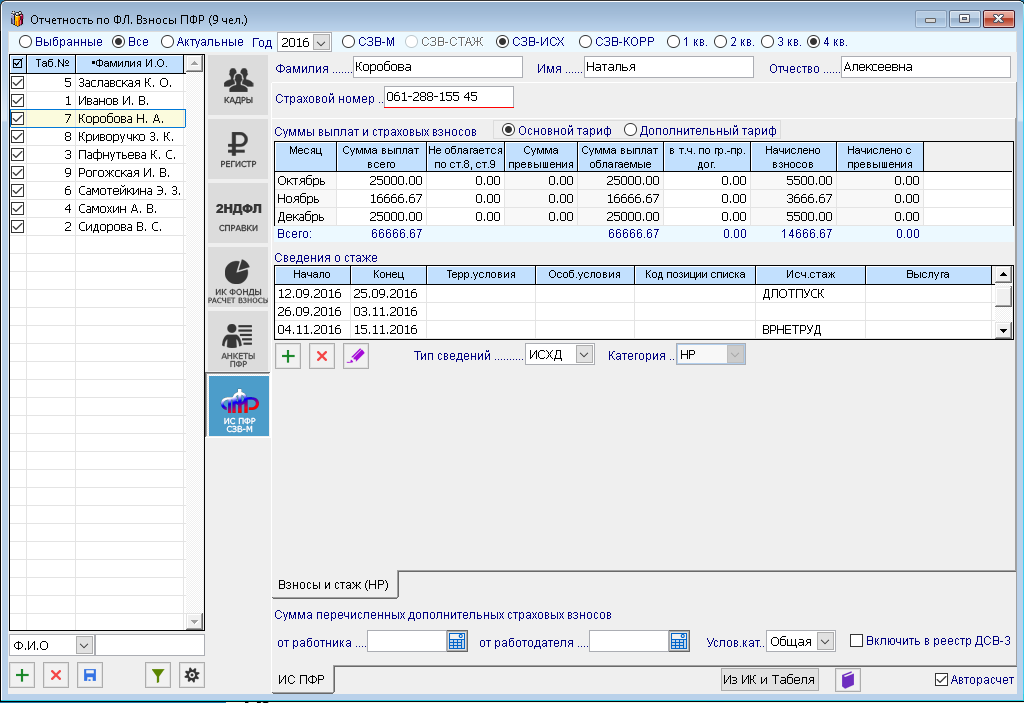1024x703 pixels.
Task: Choose the СЗВ-М report type
Action: 349,42
